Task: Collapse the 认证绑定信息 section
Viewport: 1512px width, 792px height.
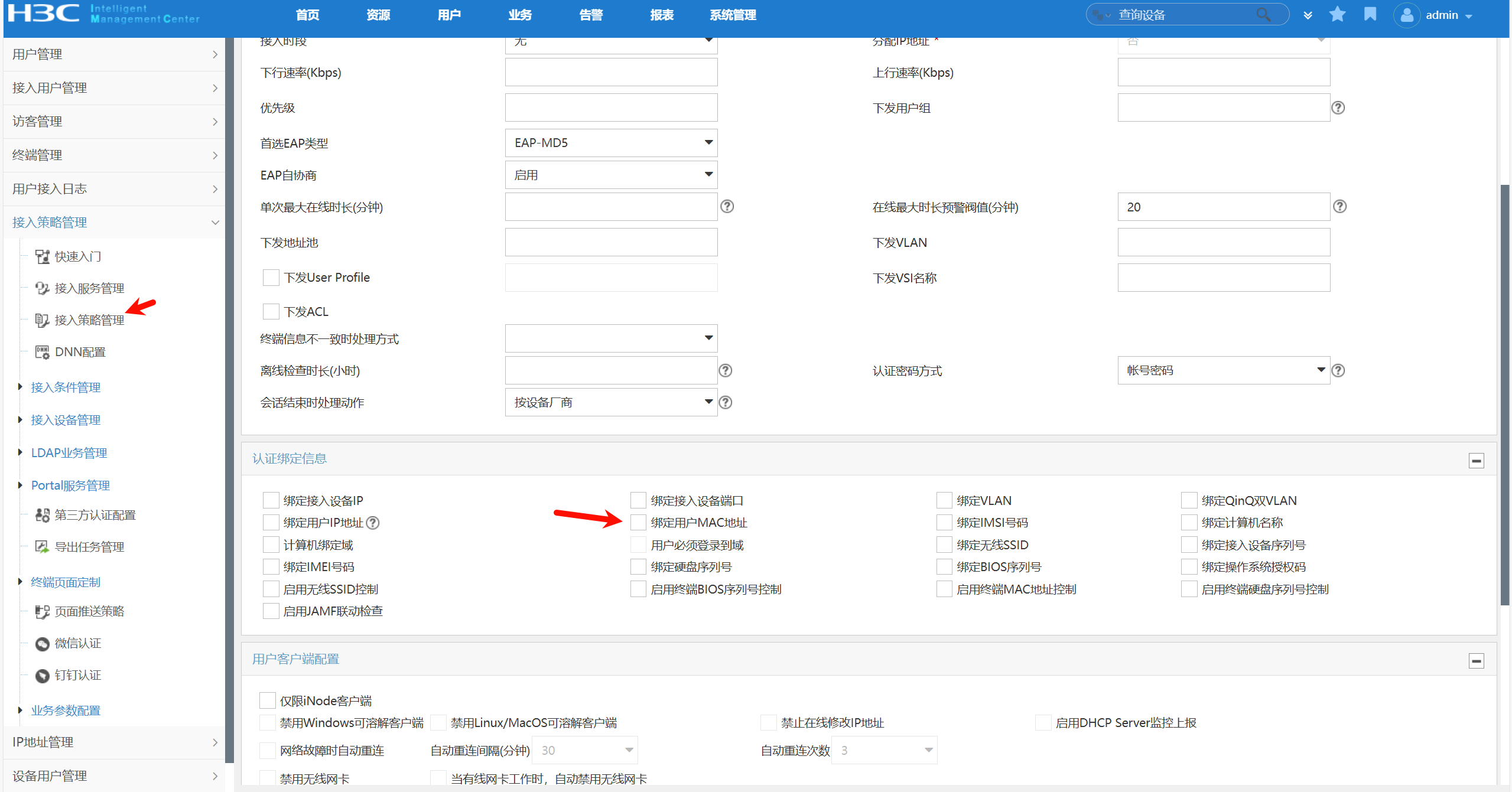Action: tap(1476, 460)
